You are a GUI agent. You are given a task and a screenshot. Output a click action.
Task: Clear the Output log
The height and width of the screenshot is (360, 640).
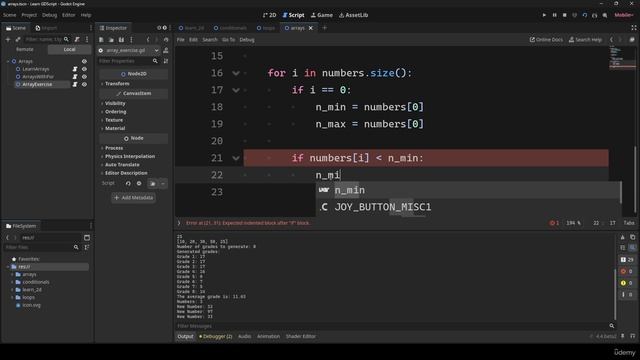point(622,237)
